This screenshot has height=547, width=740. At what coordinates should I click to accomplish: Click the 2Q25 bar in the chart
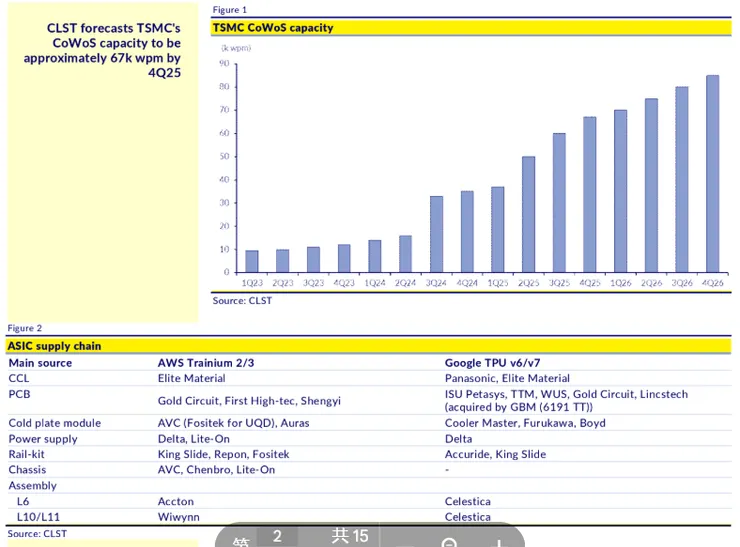coord(529,214)
